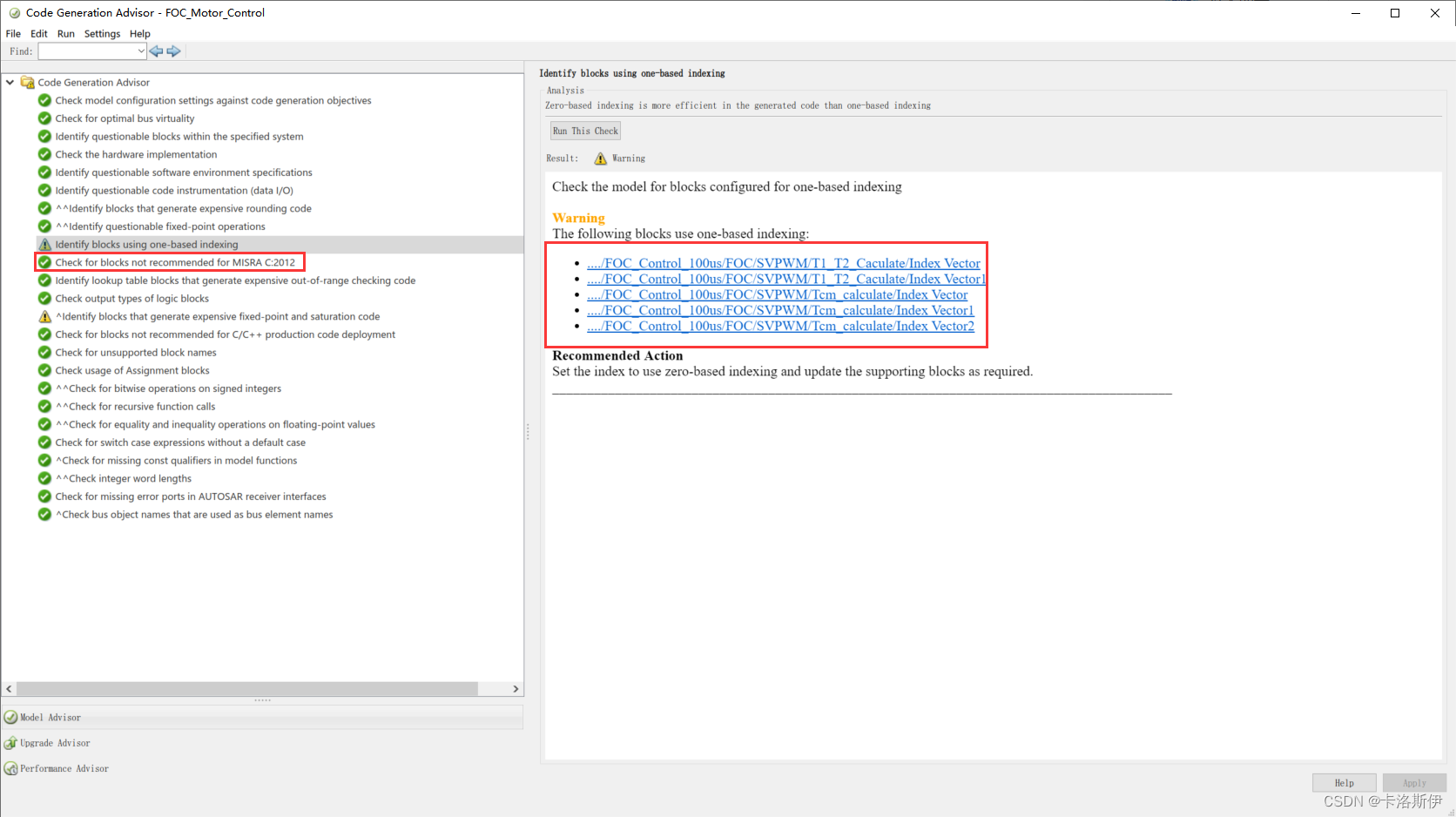Open the T1_T2_Caculate/Index Vector1 link
1456x817 pixels.
click(786, 279)
